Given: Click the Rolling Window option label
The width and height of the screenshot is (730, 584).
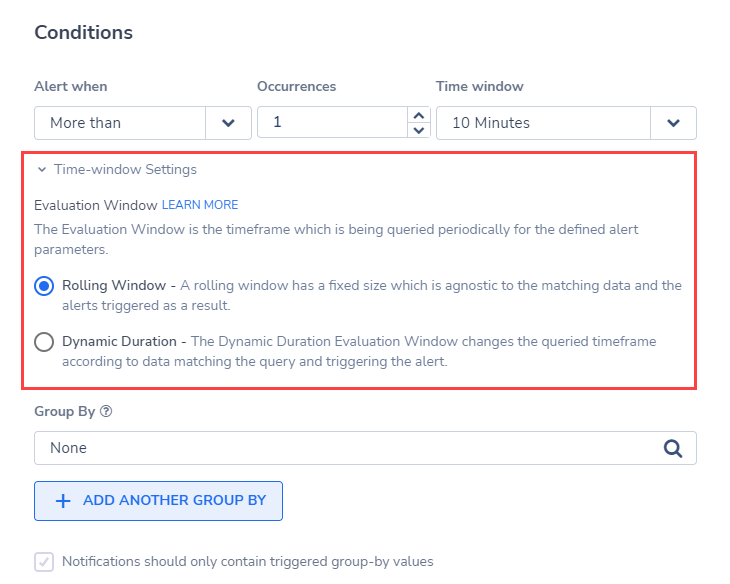Looking at the screenshot, I should [114, 285].
